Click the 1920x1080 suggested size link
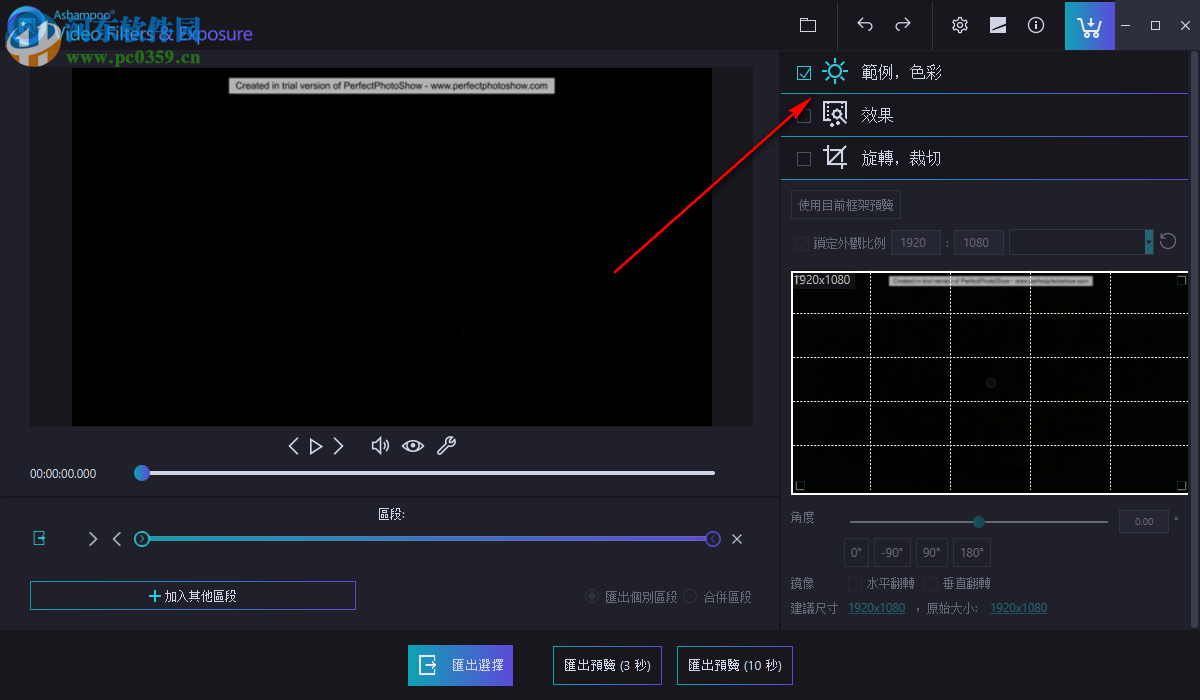This screenshot has width=1200, height=700. pyautogui.click(x=876, y=607)
